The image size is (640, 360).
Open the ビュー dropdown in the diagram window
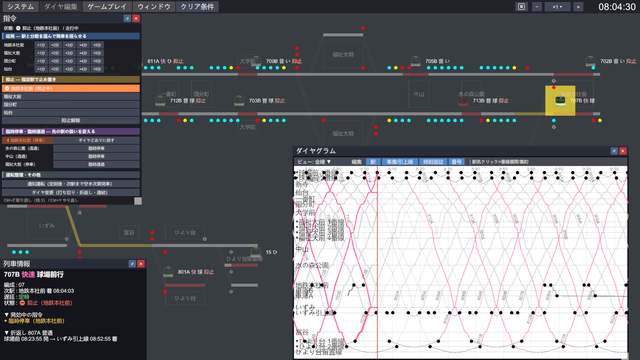coord(314,162)
